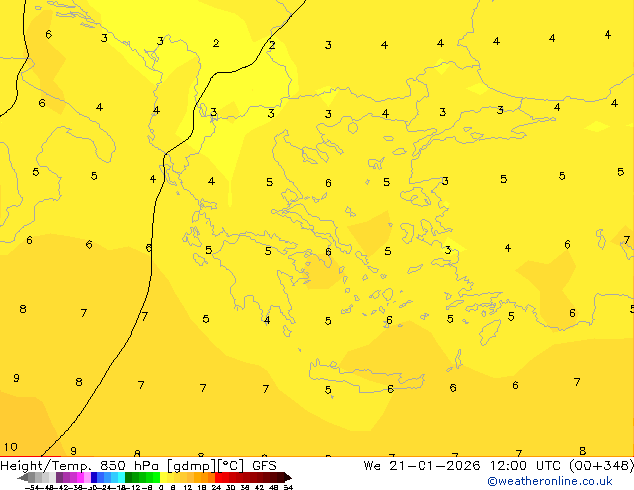The image size is (634, 490).
Task: Click the '[gdmp]' unit label
Action: (192, 466)
